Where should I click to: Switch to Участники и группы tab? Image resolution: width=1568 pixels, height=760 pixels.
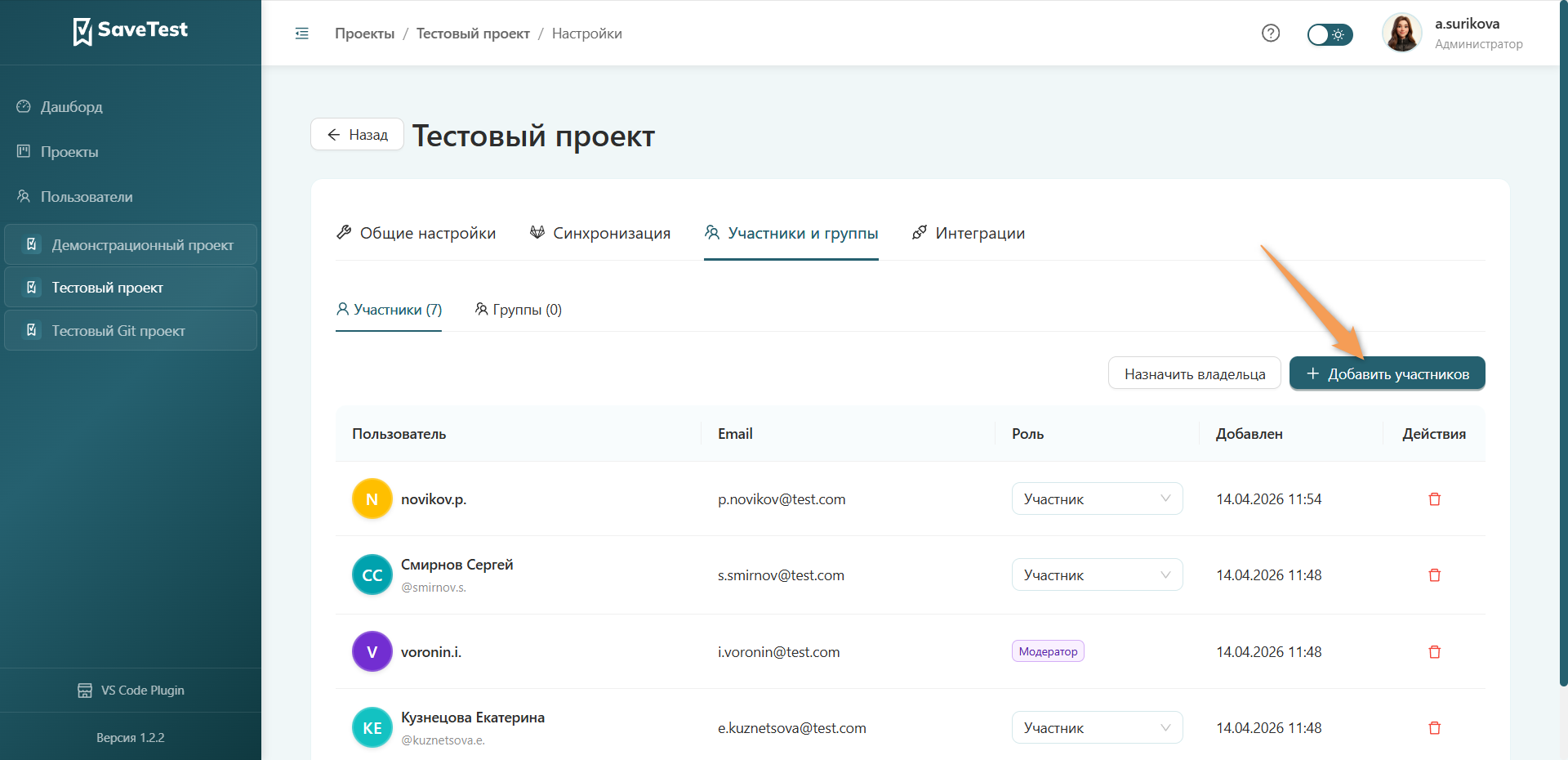click(x=791, y=233)
